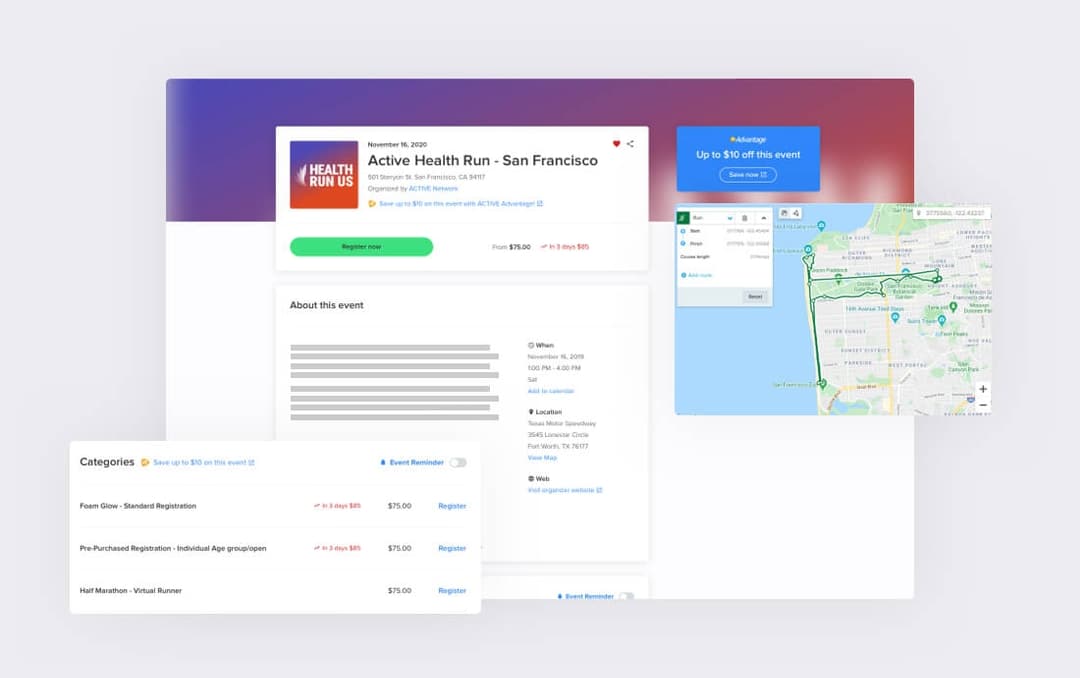Screen dimensions: 1080x678
Task: Click the Location pin icon above Texas Motor Speedway
Action: 529,411
